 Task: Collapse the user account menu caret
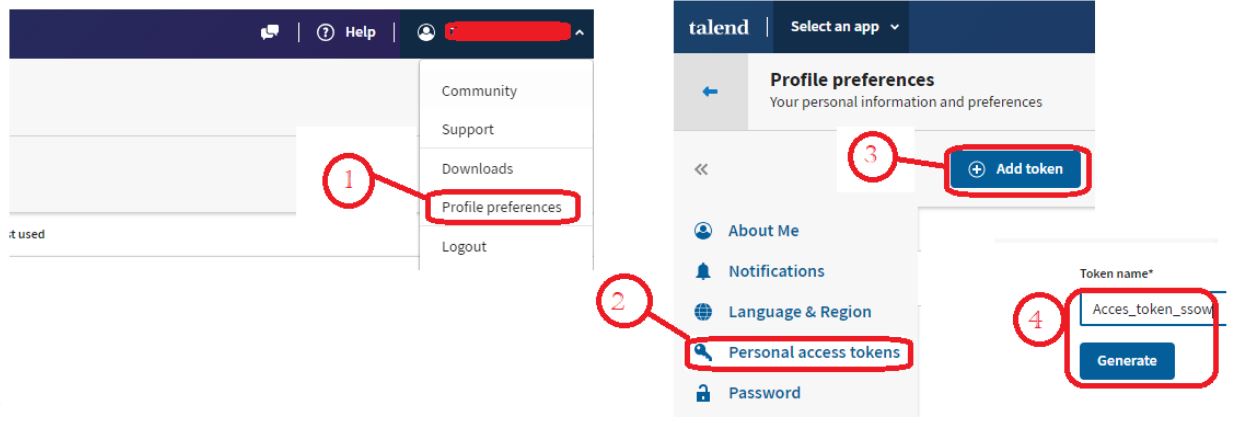click(581, 34)
